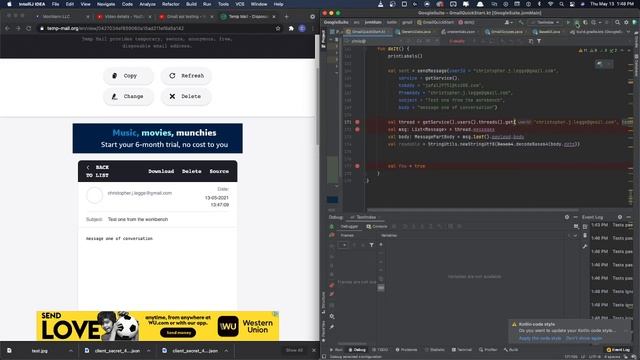
Task: Toggle breakpoint on val msg line
Action: pos(357,129)
